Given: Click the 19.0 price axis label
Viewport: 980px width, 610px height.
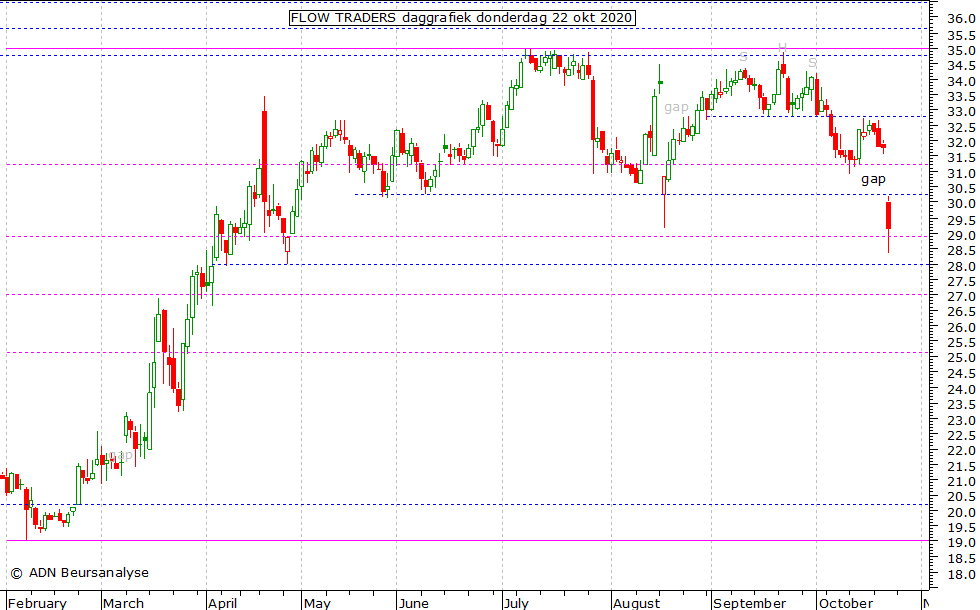Looking at the screenshot, I should (961, 542).
